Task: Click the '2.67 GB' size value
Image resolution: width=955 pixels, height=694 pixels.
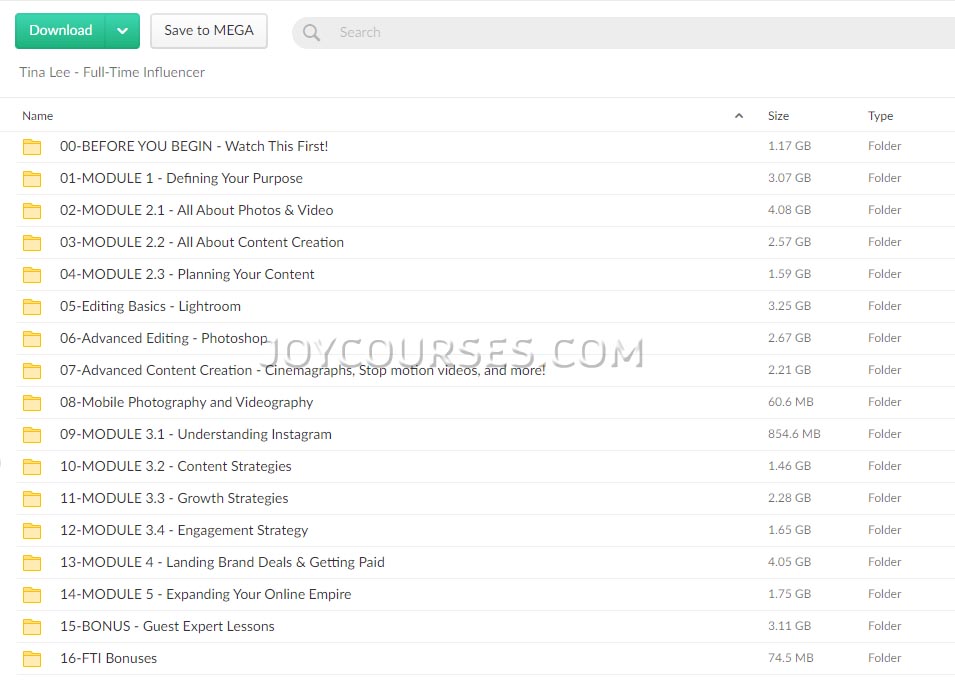Action: click(x=789, y=338)
